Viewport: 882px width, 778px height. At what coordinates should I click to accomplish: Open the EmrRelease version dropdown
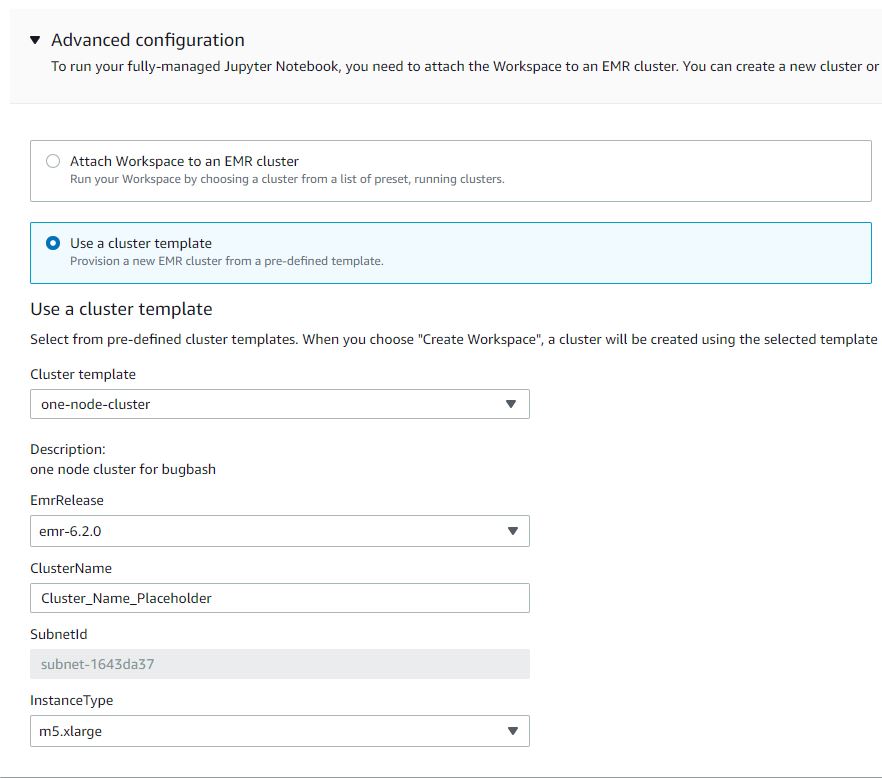click(x=280, y=531)
